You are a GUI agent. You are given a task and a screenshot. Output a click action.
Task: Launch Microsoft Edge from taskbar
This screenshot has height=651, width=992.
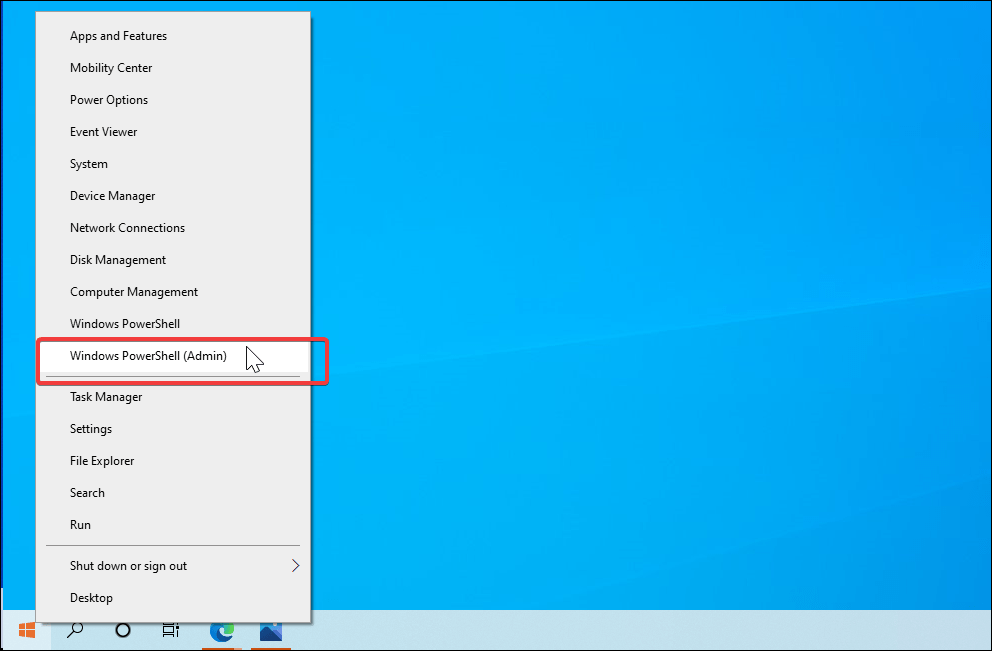click(x=221, y=631)
